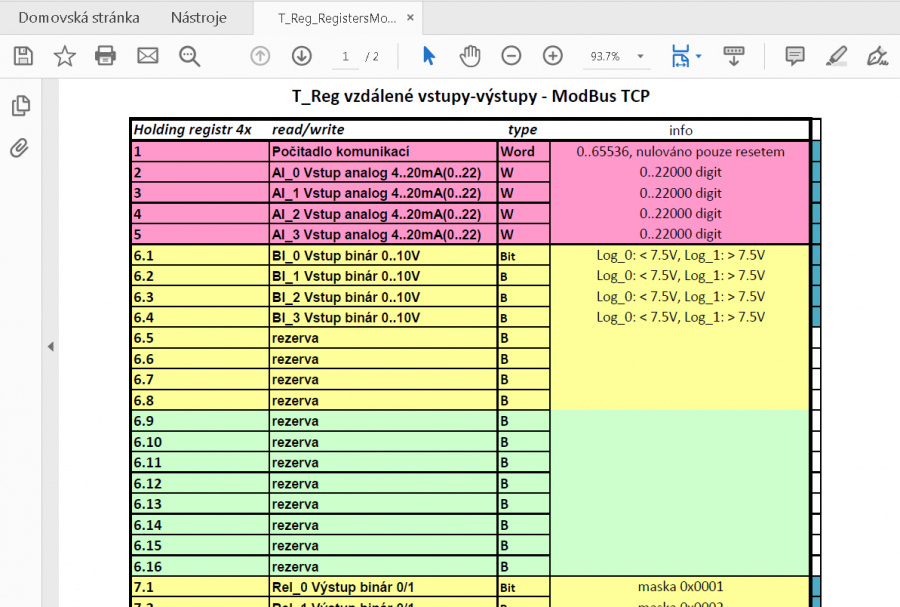Open the page thumbnails panel icon

pos(21,106)
